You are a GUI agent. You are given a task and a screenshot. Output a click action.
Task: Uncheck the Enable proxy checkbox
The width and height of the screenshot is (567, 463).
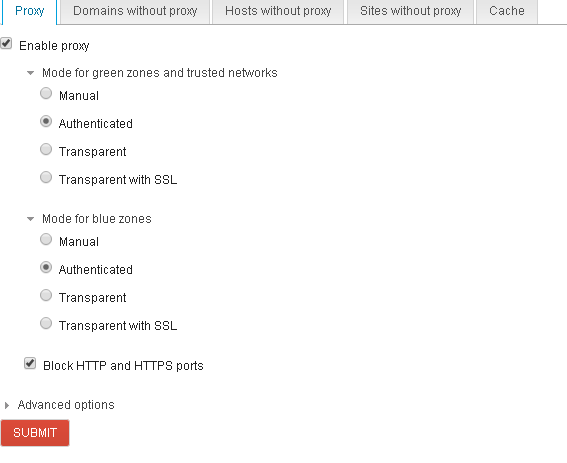click(x=6, y=44)
